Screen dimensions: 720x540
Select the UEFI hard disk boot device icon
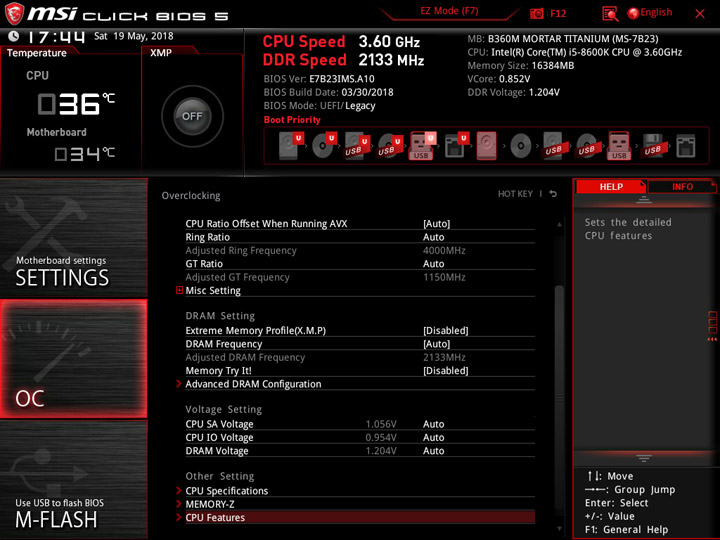(x=290, y=145)
